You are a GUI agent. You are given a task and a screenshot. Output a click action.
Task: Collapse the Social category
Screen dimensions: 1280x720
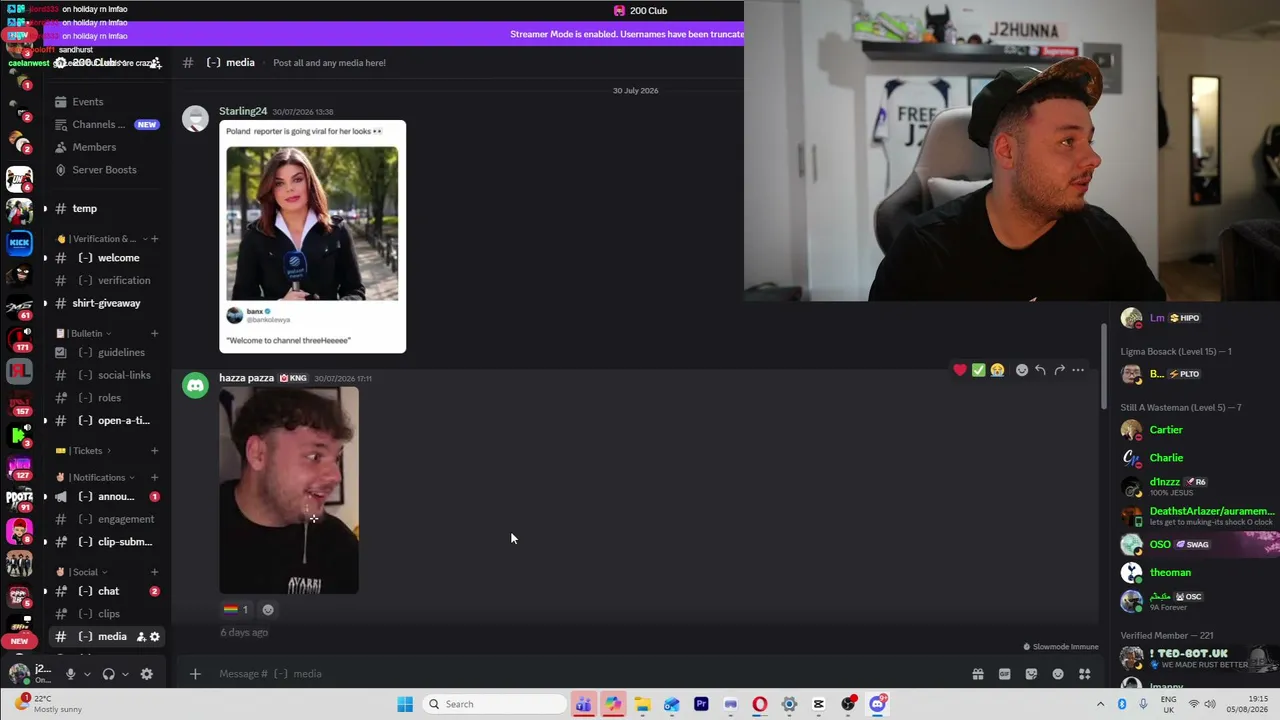click(x=82, y=572)
